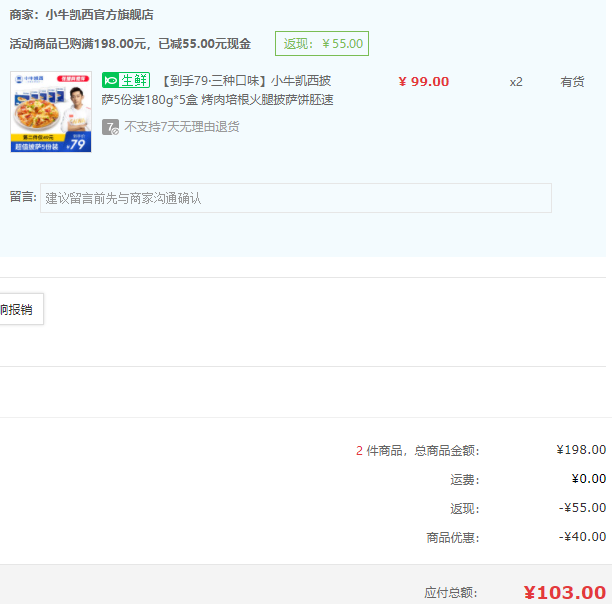Click merchant name 小牛凯西官方旗舰店
Image resolution: width=612 pixels, height=604 pixels.
click(x=100, y=15)
